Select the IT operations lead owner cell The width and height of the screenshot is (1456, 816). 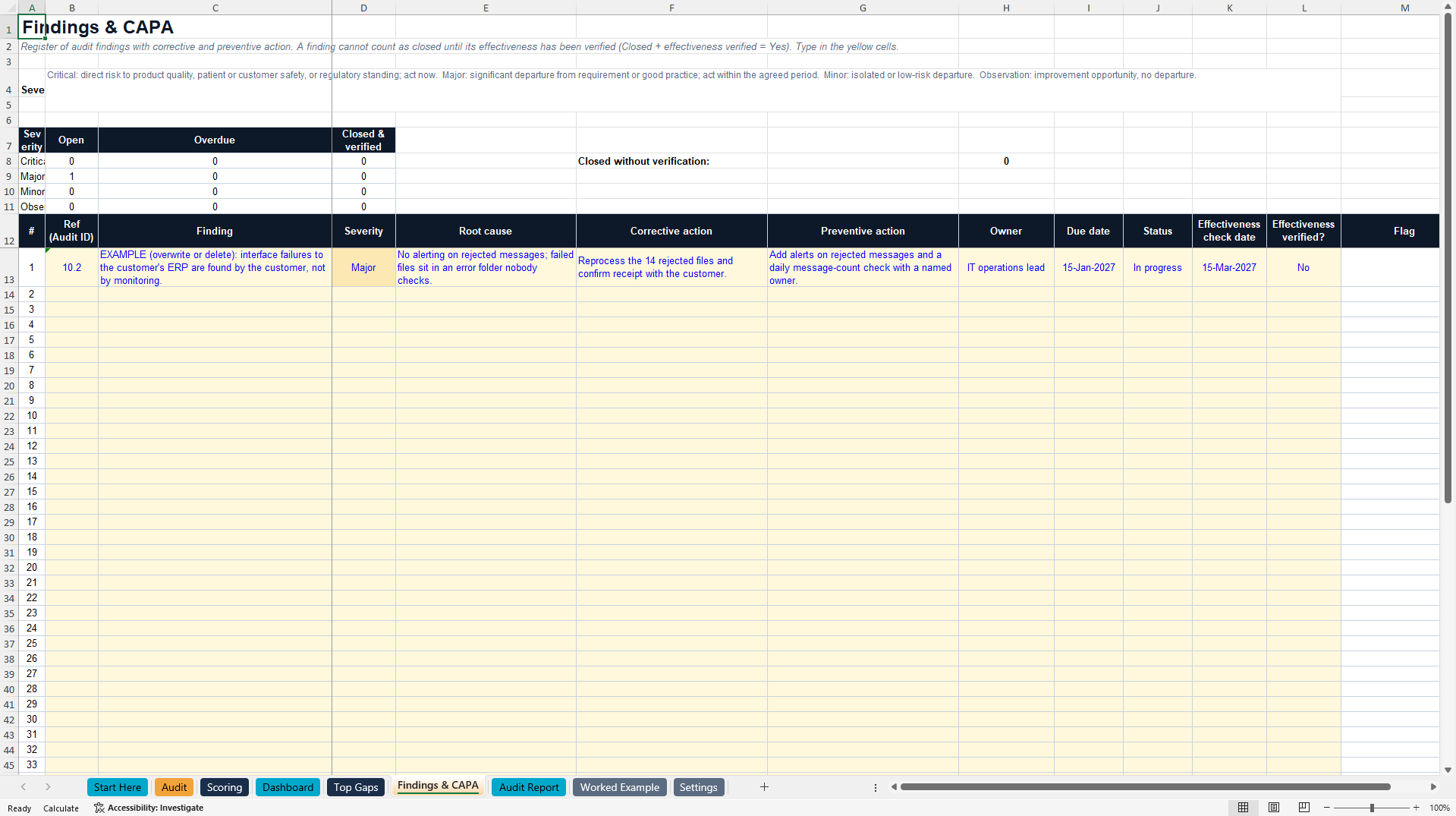coord(1006,267)
